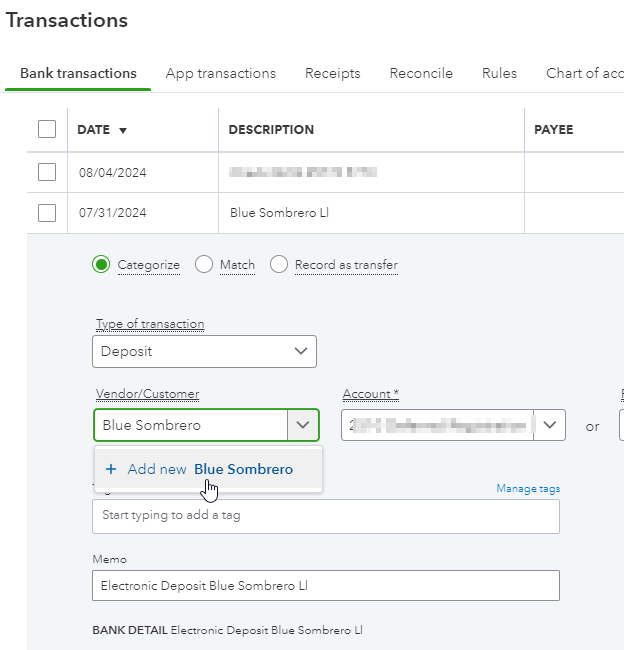Sort by the Date column arrow
Viewport: 624px width, 650px height.
[x=123, y=130]
